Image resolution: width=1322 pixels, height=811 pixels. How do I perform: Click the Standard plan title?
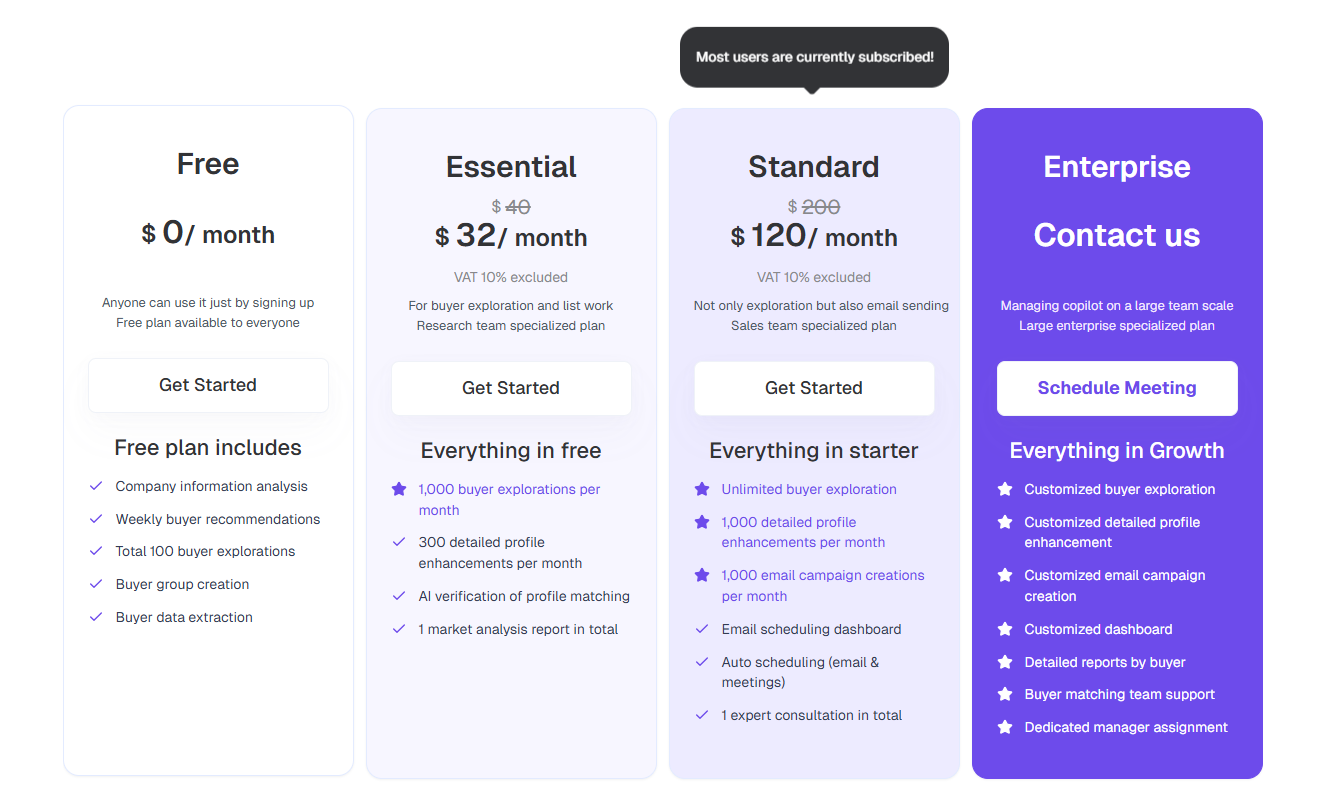[814, 167]
